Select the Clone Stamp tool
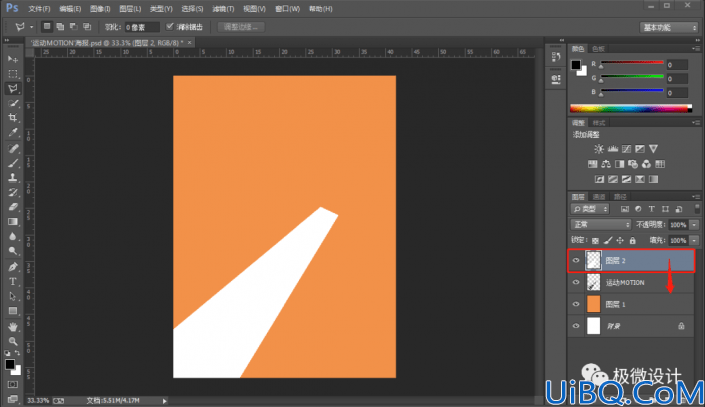705x407 pixels. point(13,177)
